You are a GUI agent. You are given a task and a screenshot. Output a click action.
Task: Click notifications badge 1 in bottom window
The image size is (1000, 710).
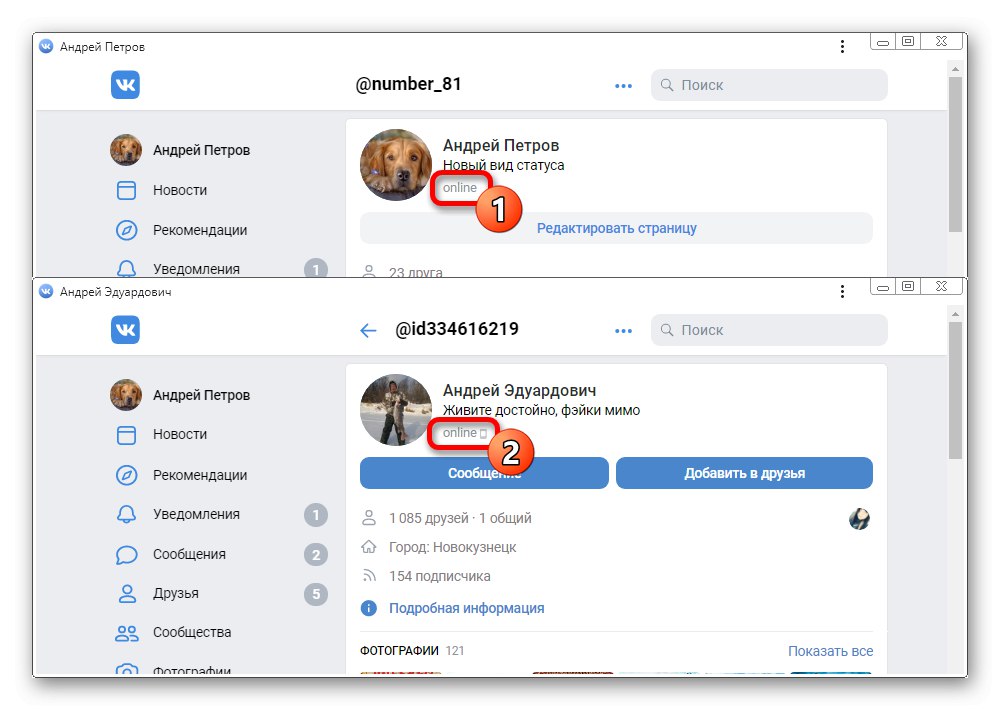point(316,515)
